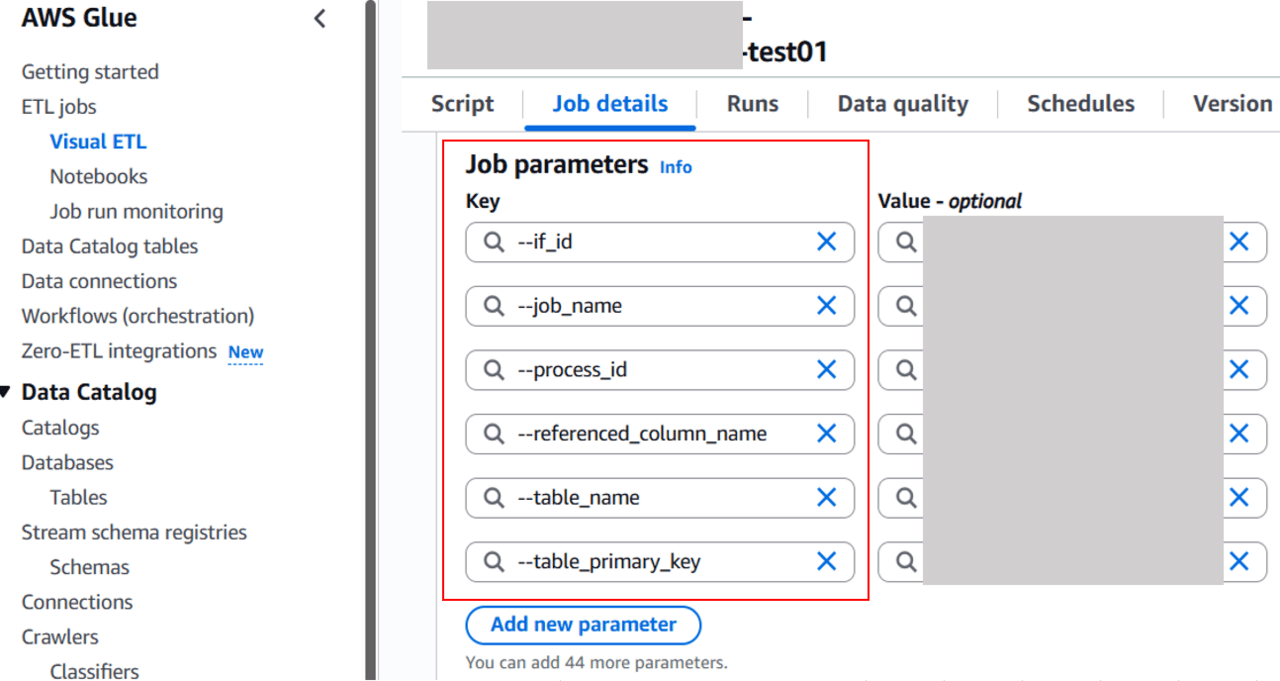Click the --process_id key input field

click(x=660, y=370)
